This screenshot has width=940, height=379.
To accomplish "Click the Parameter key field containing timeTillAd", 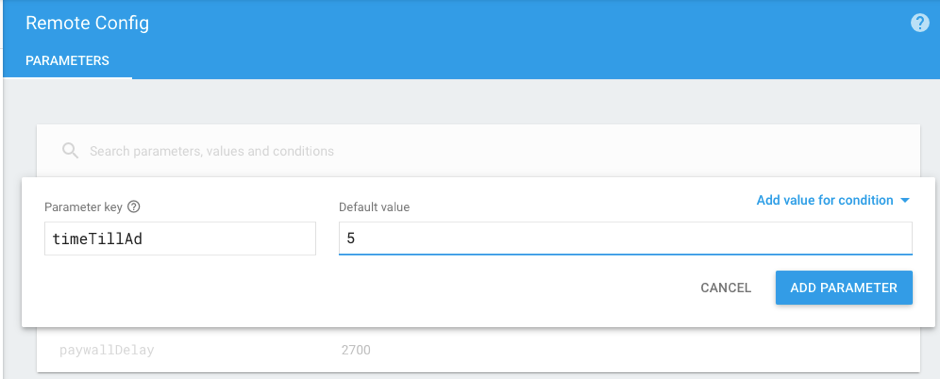I will pos(180,238).
